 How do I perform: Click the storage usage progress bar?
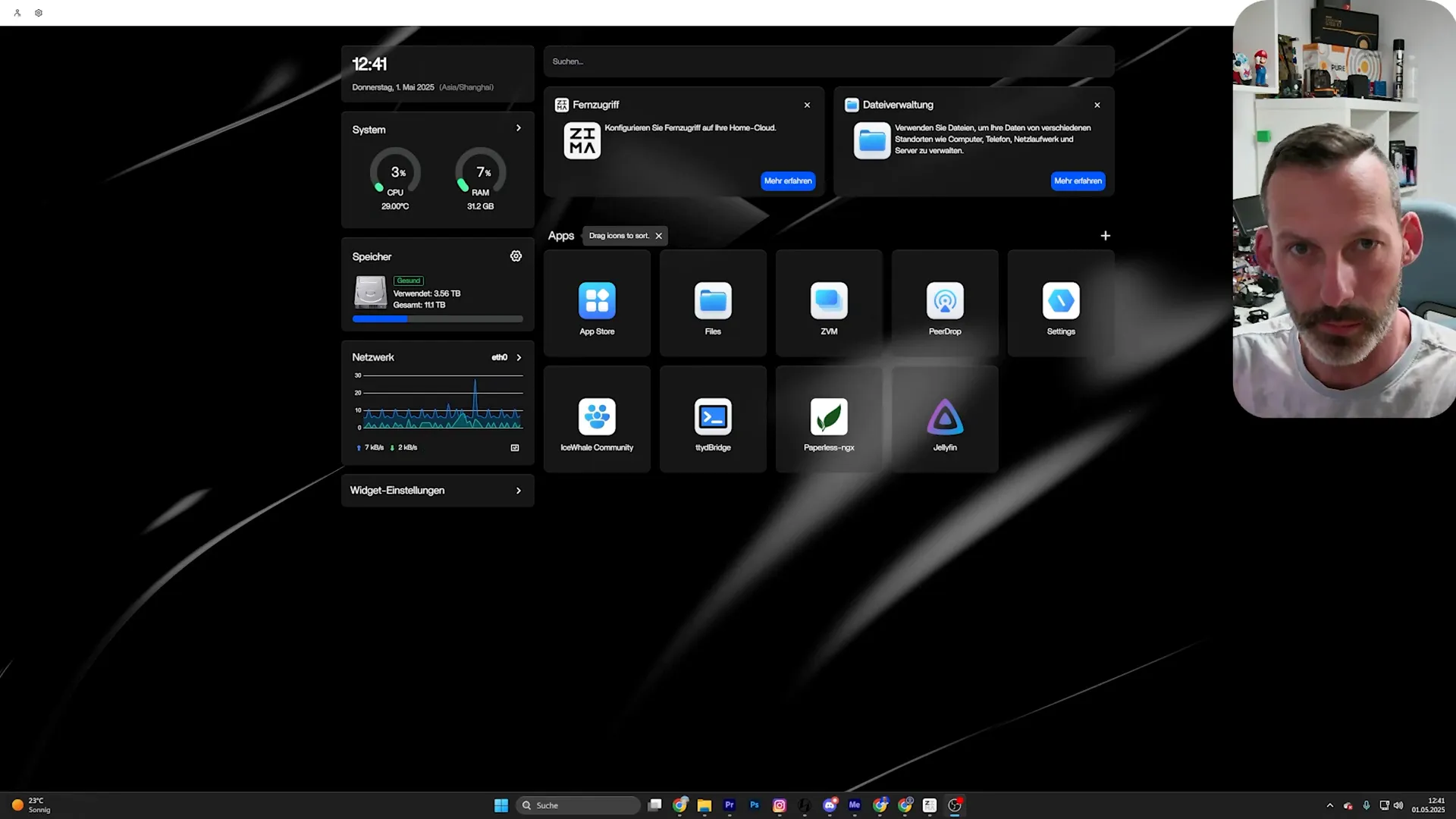(438, 319)
